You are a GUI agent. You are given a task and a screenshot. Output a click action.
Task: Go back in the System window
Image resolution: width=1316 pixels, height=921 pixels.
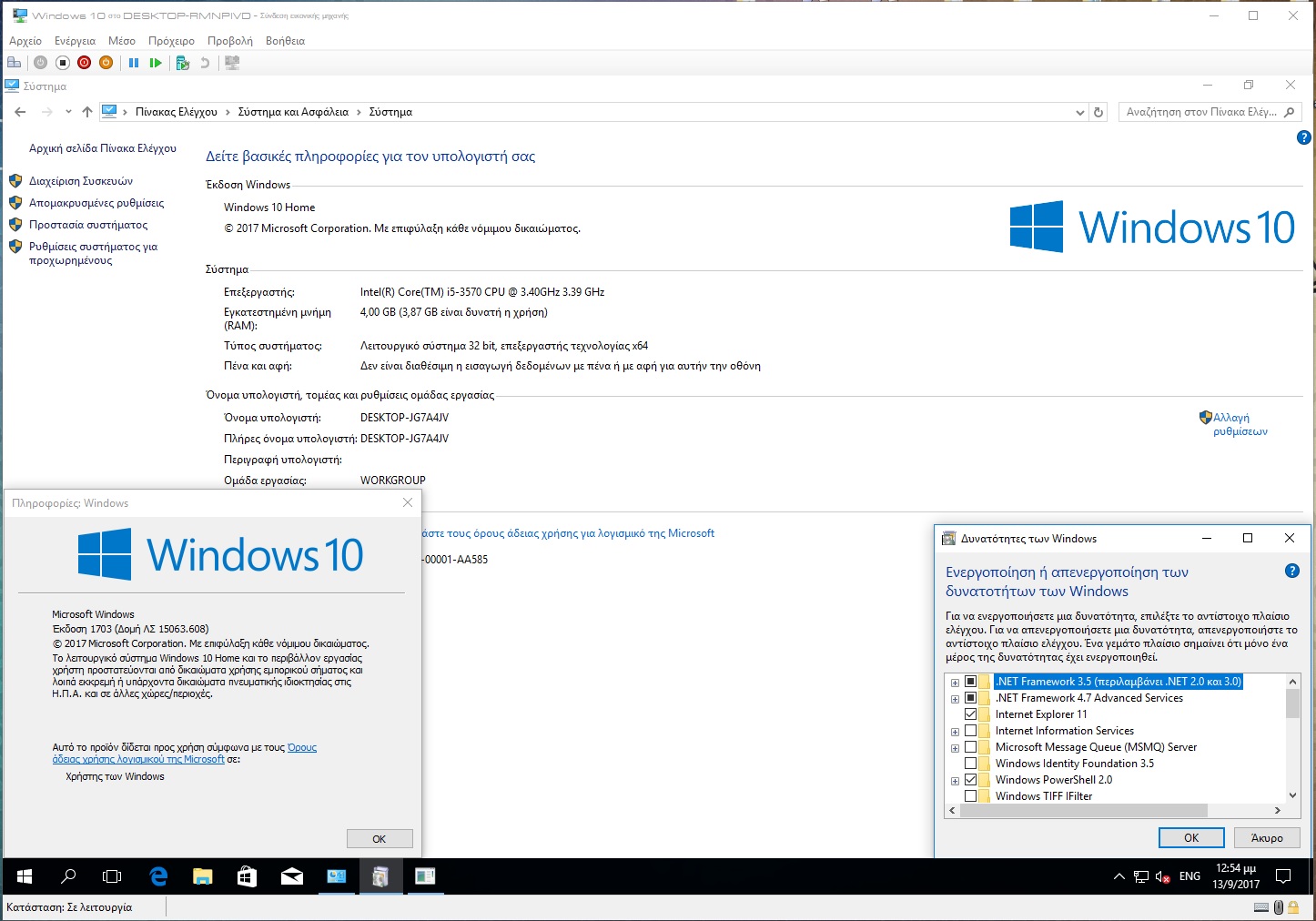[x=20, y=112]
